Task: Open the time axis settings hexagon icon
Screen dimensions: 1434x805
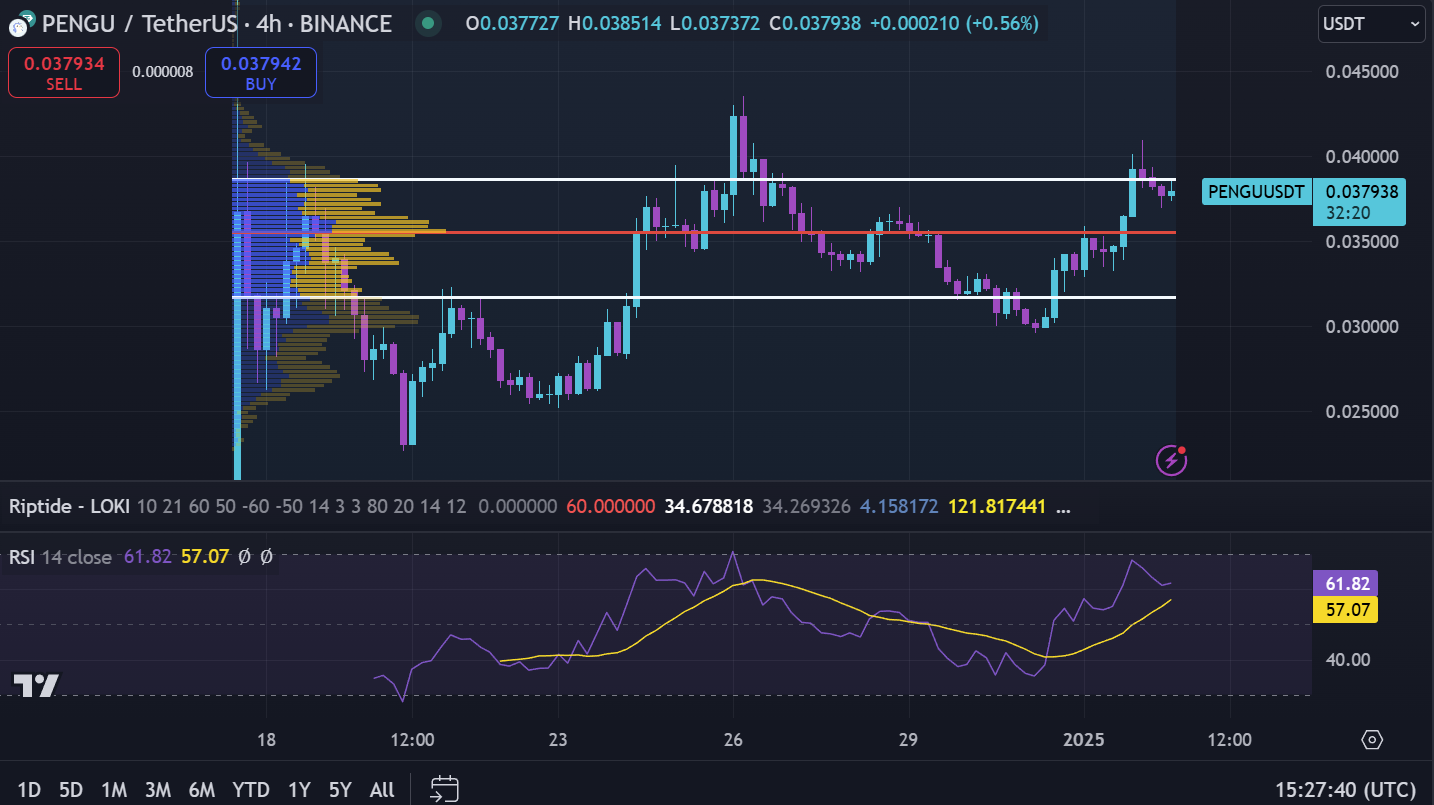Action: coord(1372,740)
